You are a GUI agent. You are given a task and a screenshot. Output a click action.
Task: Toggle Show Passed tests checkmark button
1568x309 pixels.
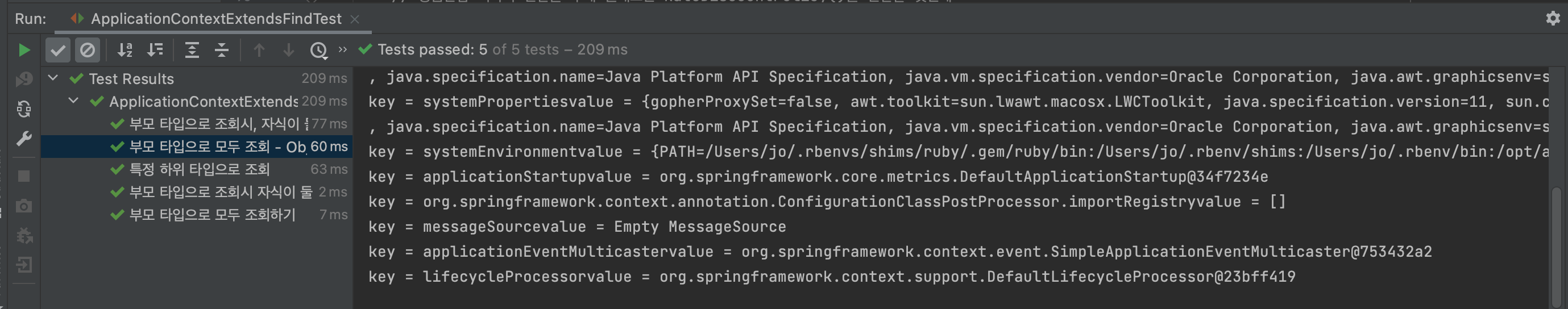pyautogui.click(x=58, y=50)
